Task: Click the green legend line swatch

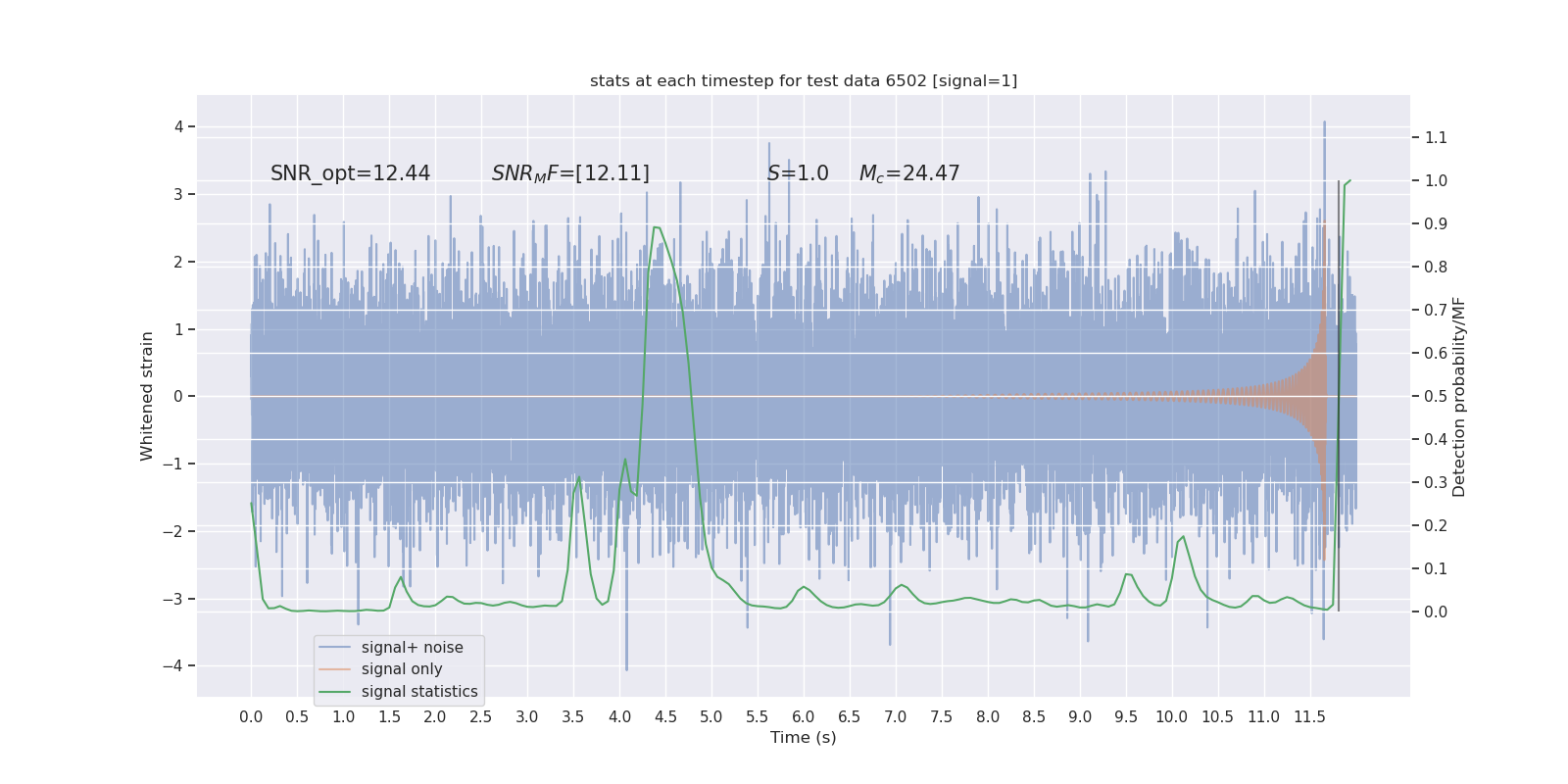Action: [x=334, y=692]
